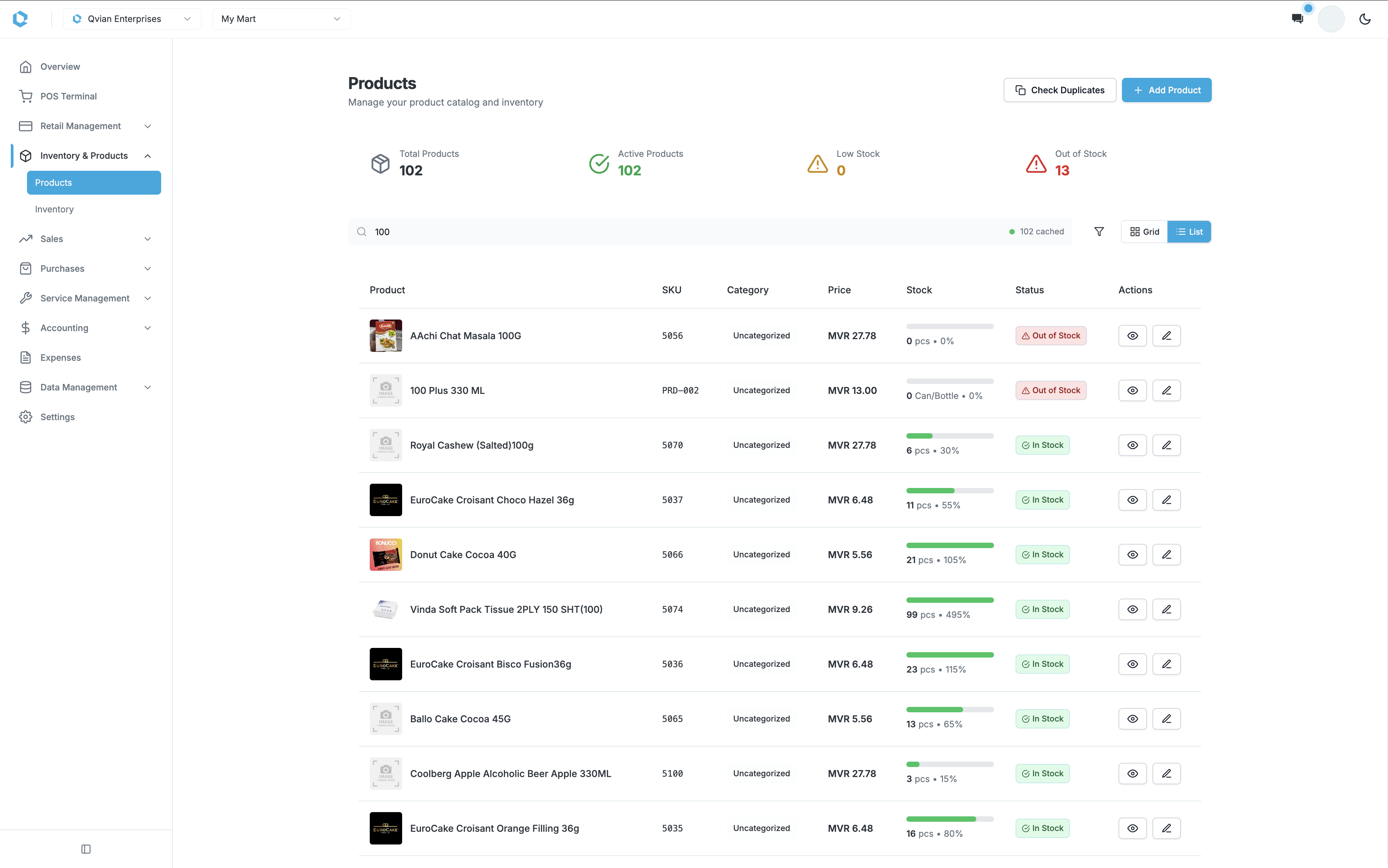Click the Add Product button
Viewport: 1388px width, 868px height.
(x=1166, y=89)
